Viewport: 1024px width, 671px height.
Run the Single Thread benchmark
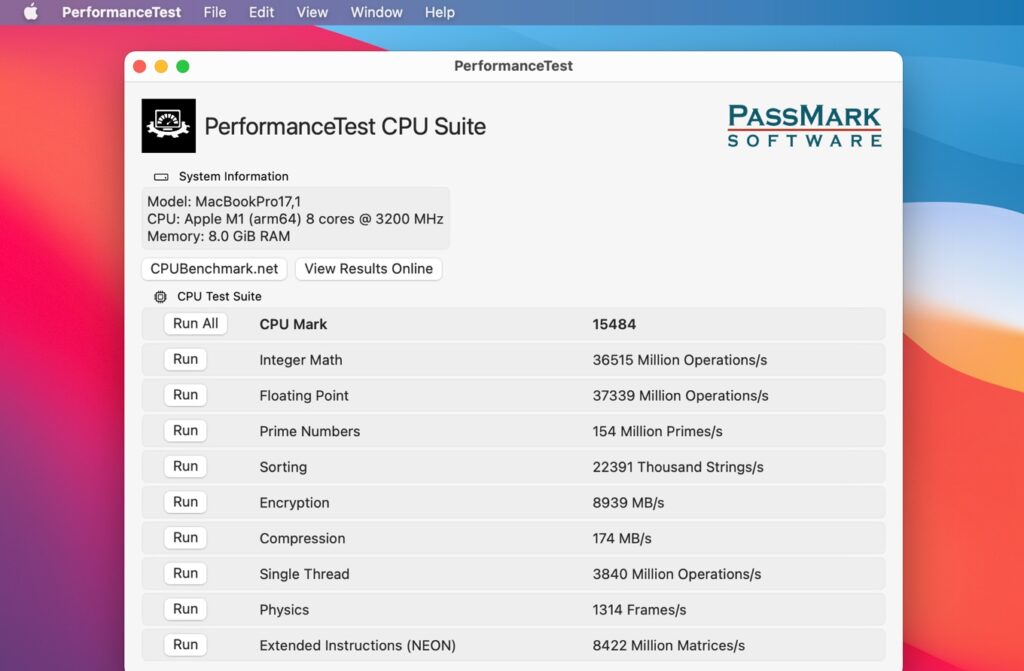[185, 573]
